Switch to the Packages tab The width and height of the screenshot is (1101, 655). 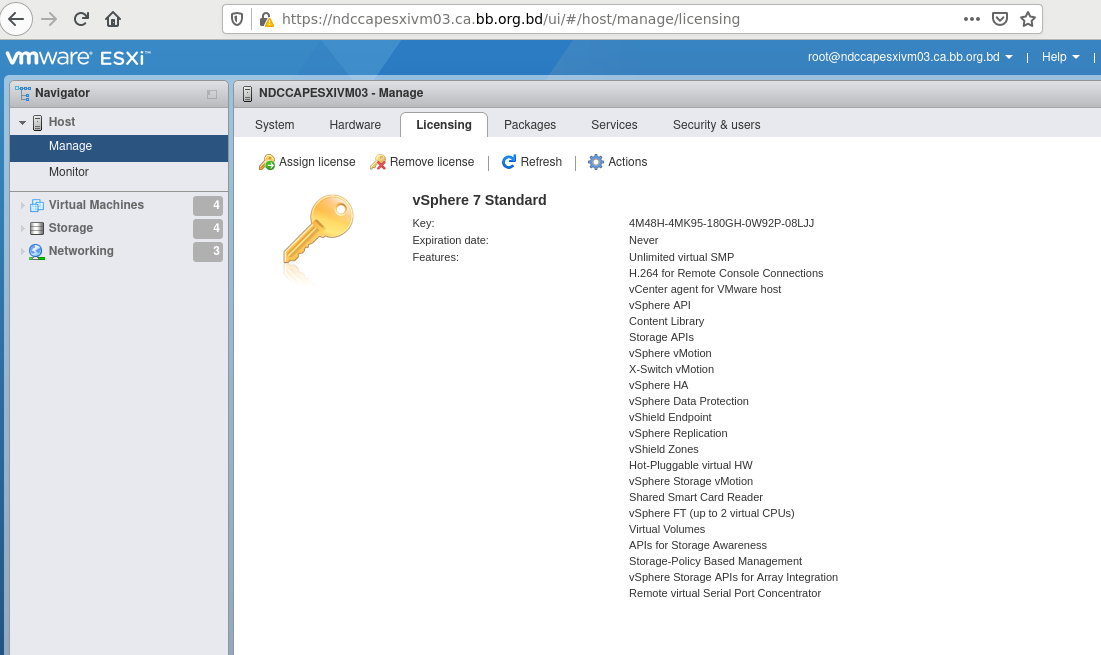(530, 124)
